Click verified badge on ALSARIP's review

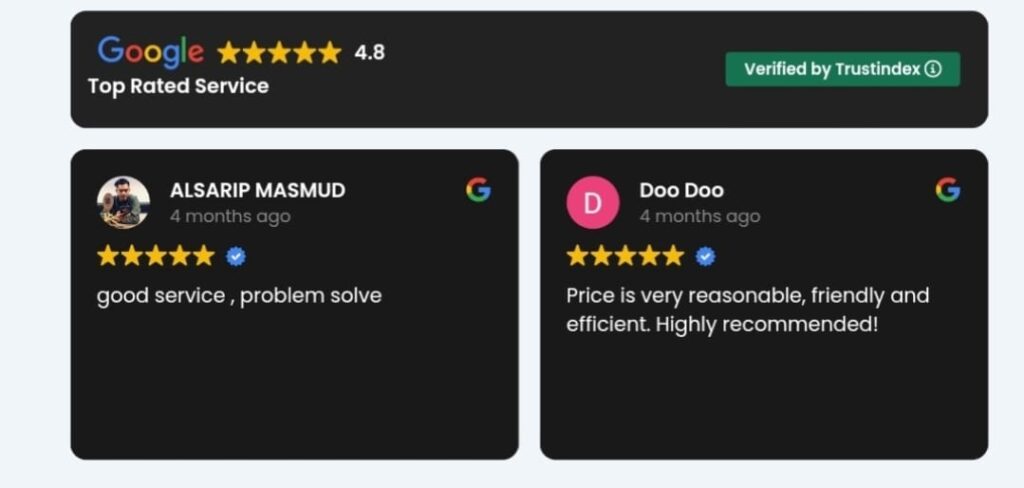[236, 257]
